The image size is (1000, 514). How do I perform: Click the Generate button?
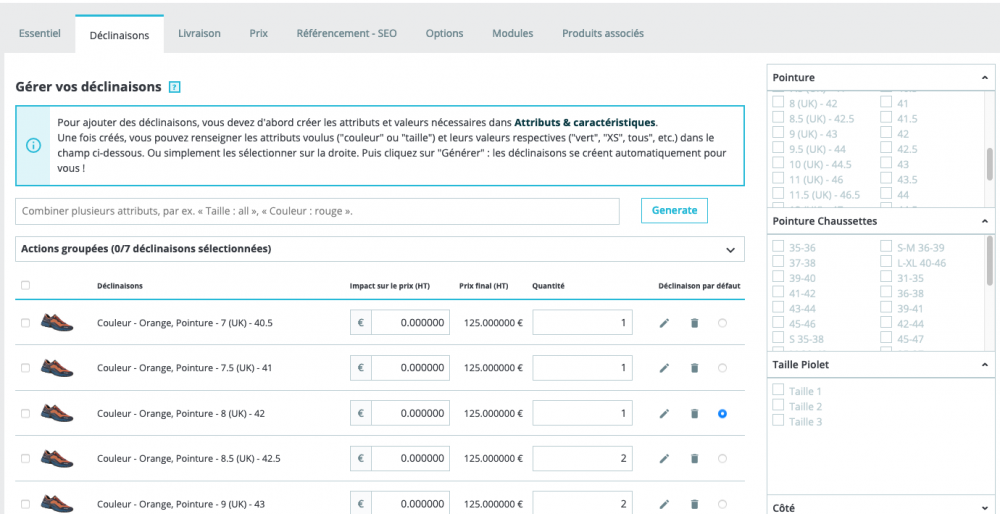[674, 210]
